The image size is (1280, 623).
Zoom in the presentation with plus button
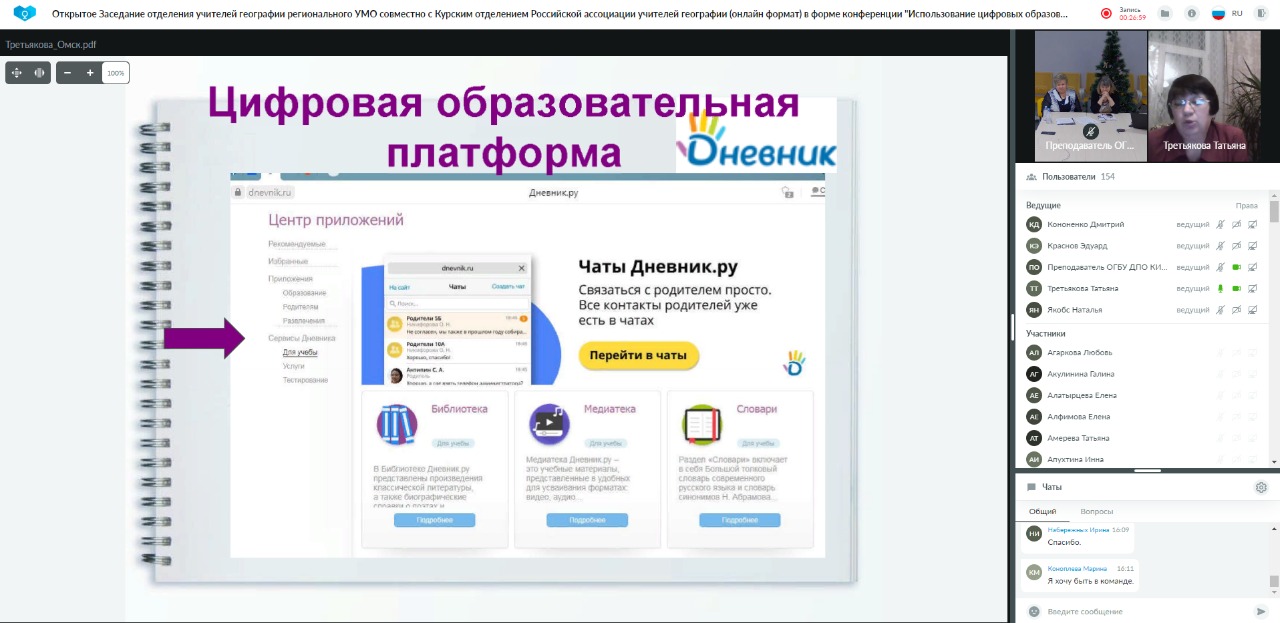90,73
